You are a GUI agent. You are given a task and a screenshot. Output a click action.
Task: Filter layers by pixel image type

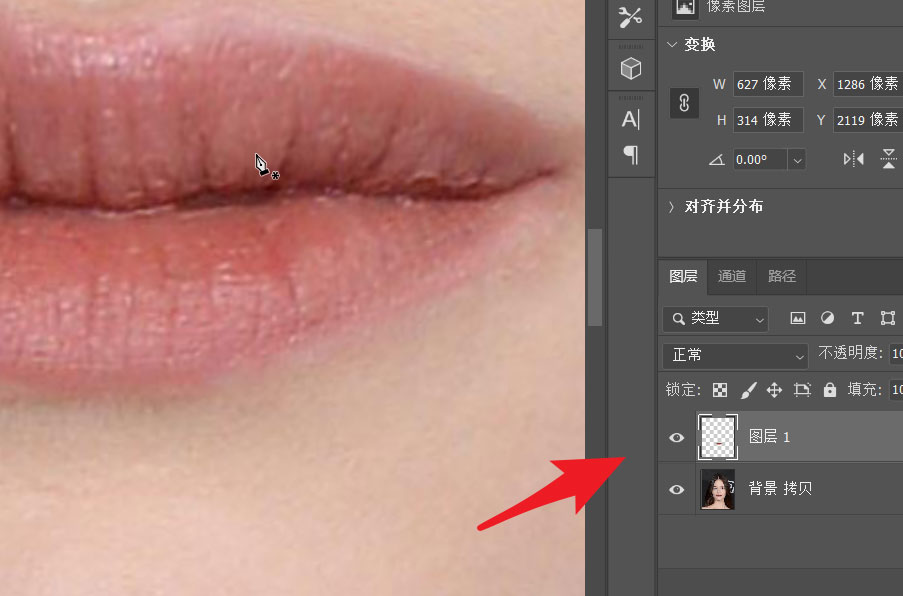[x=798, y=318]
